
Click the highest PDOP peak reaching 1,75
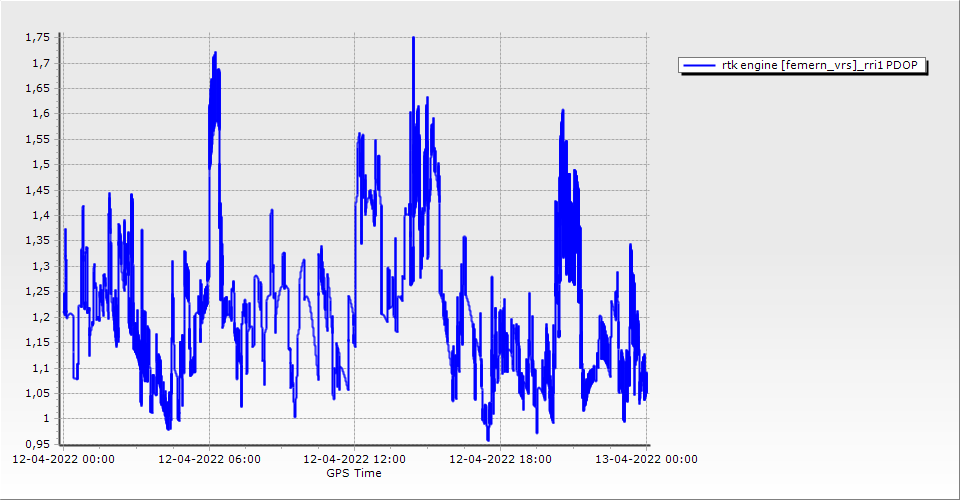413,39
